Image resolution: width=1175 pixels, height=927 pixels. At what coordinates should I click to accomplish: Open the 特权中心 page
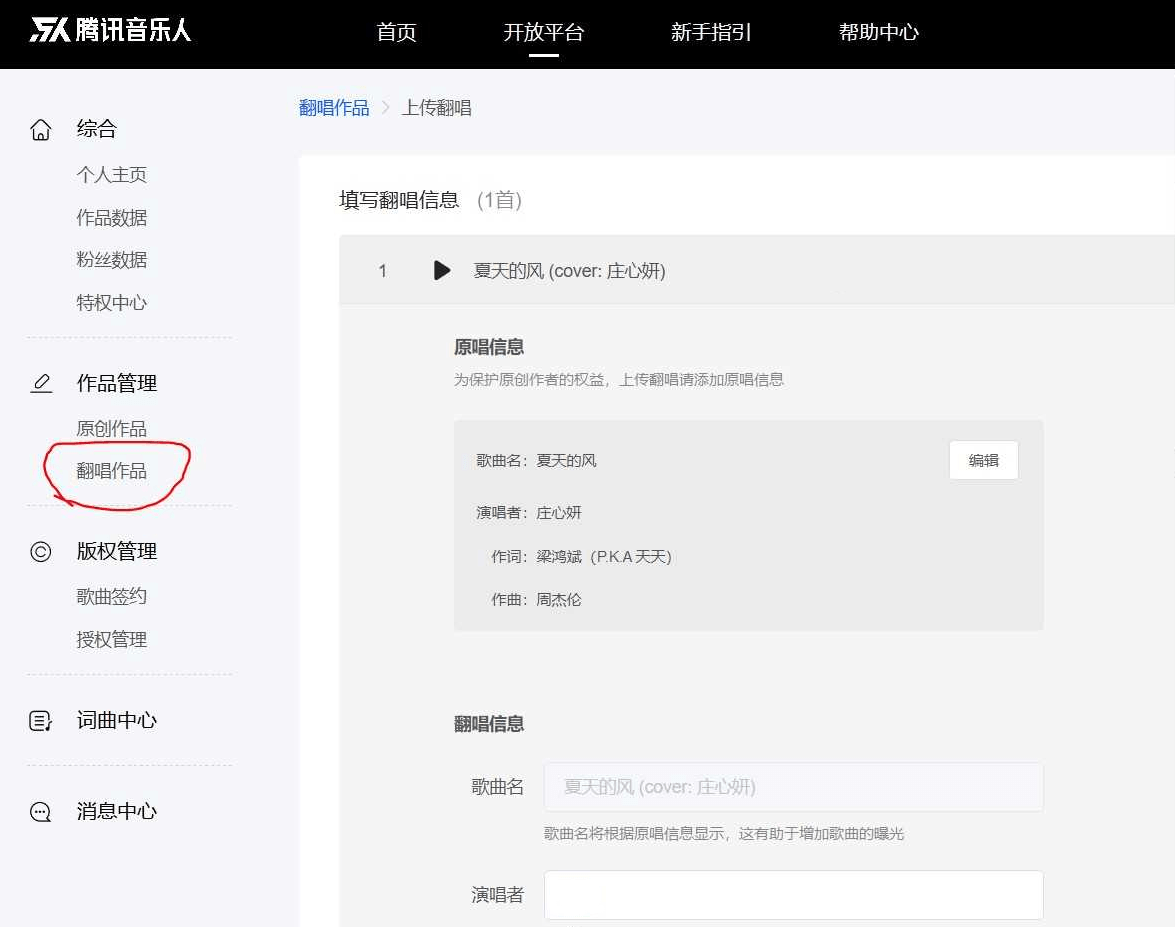(x=111, y=303)
